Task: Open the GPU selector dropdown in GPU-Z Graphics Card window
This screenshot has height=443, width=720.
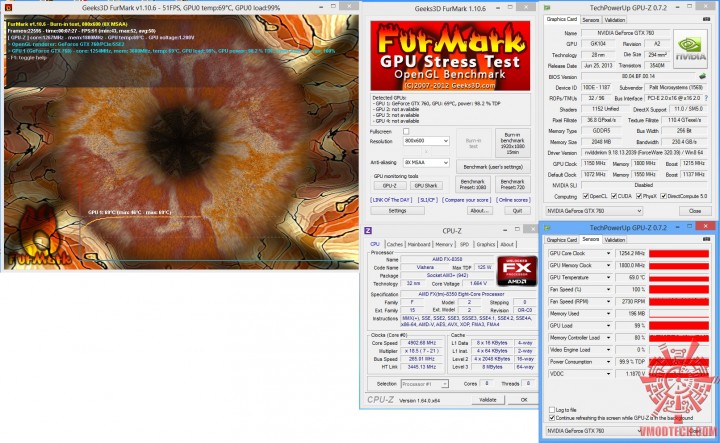Action: (594, 211)
